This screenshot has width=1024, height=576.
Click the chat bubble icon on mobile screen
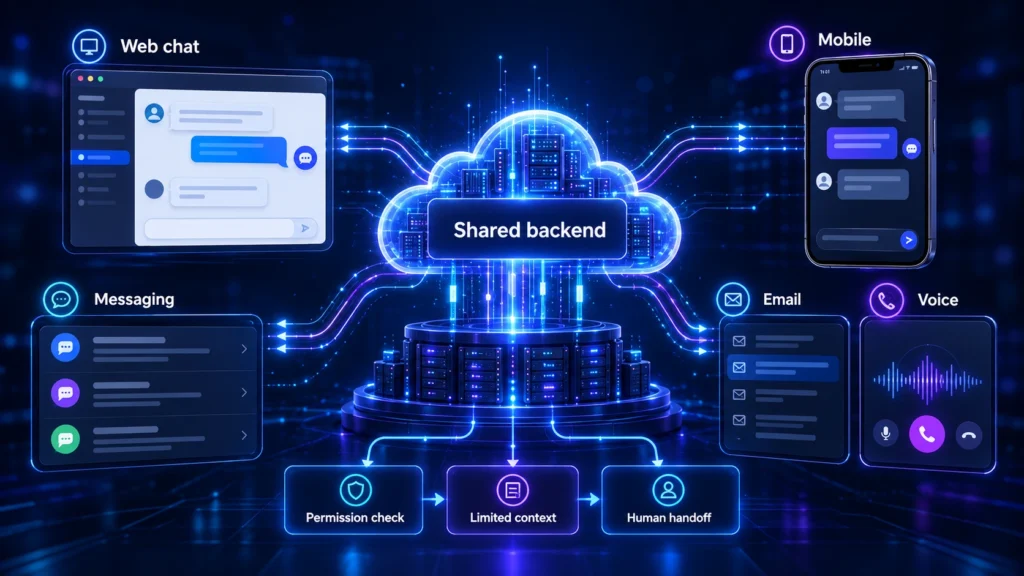tap(912, 149)
